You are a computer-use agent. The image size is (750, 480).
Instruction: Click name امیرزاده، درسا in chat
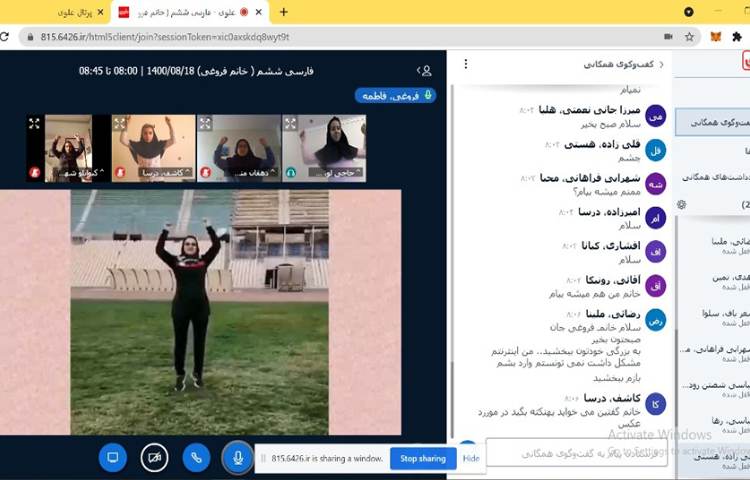coord(609,211)
